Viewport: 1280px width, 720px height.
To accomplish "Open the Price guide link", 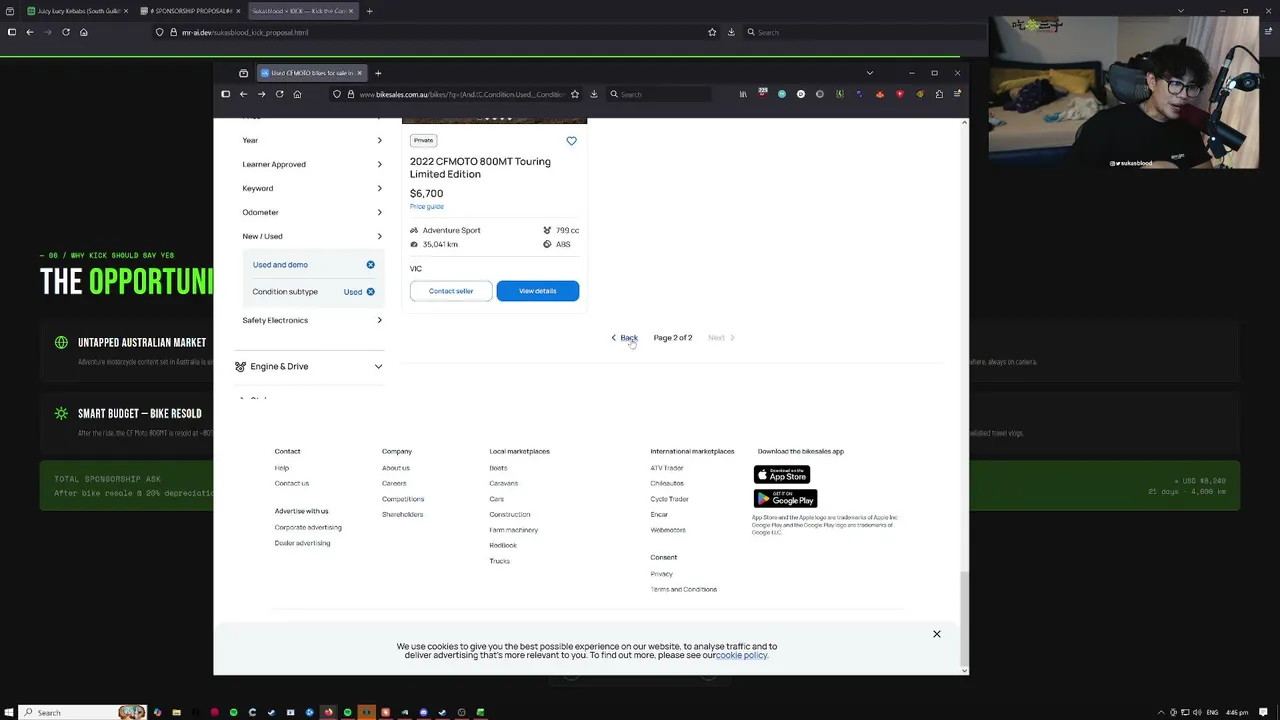I will (x=426, y=206).
